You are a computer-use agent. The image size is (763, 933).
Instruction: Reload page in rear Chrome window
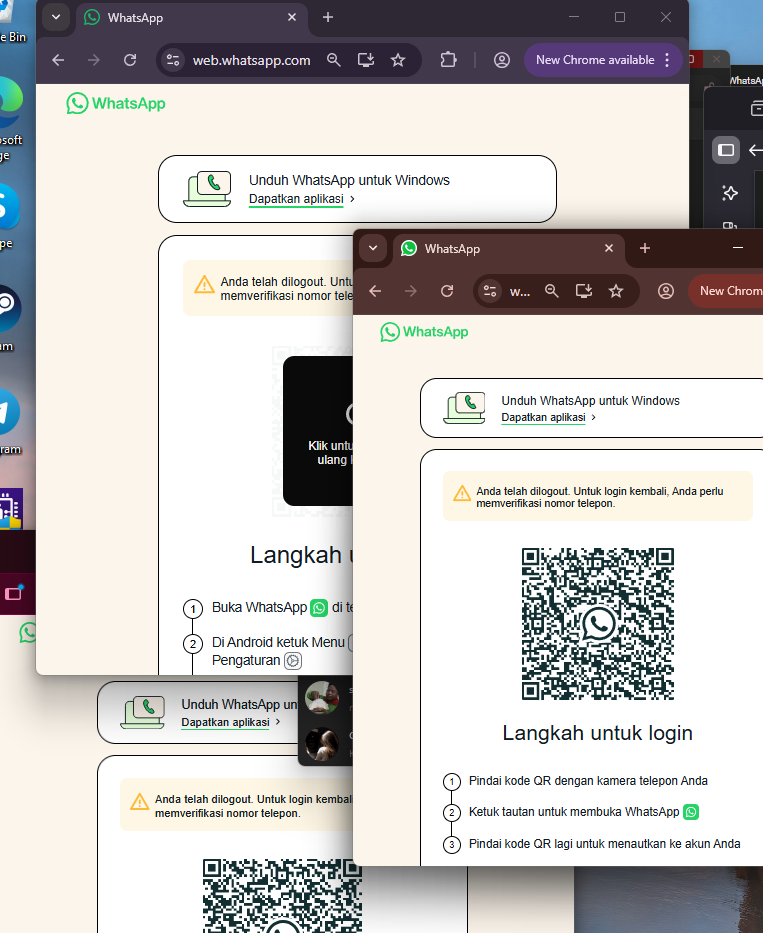[130, 60]
